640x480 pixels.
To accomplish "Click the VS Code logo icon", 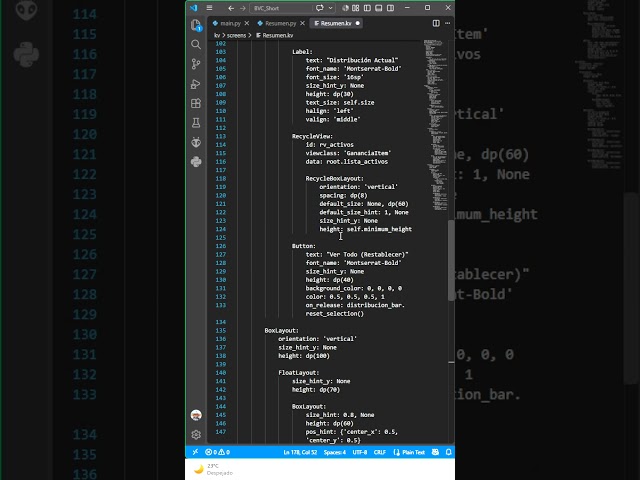I will point(193,8).
